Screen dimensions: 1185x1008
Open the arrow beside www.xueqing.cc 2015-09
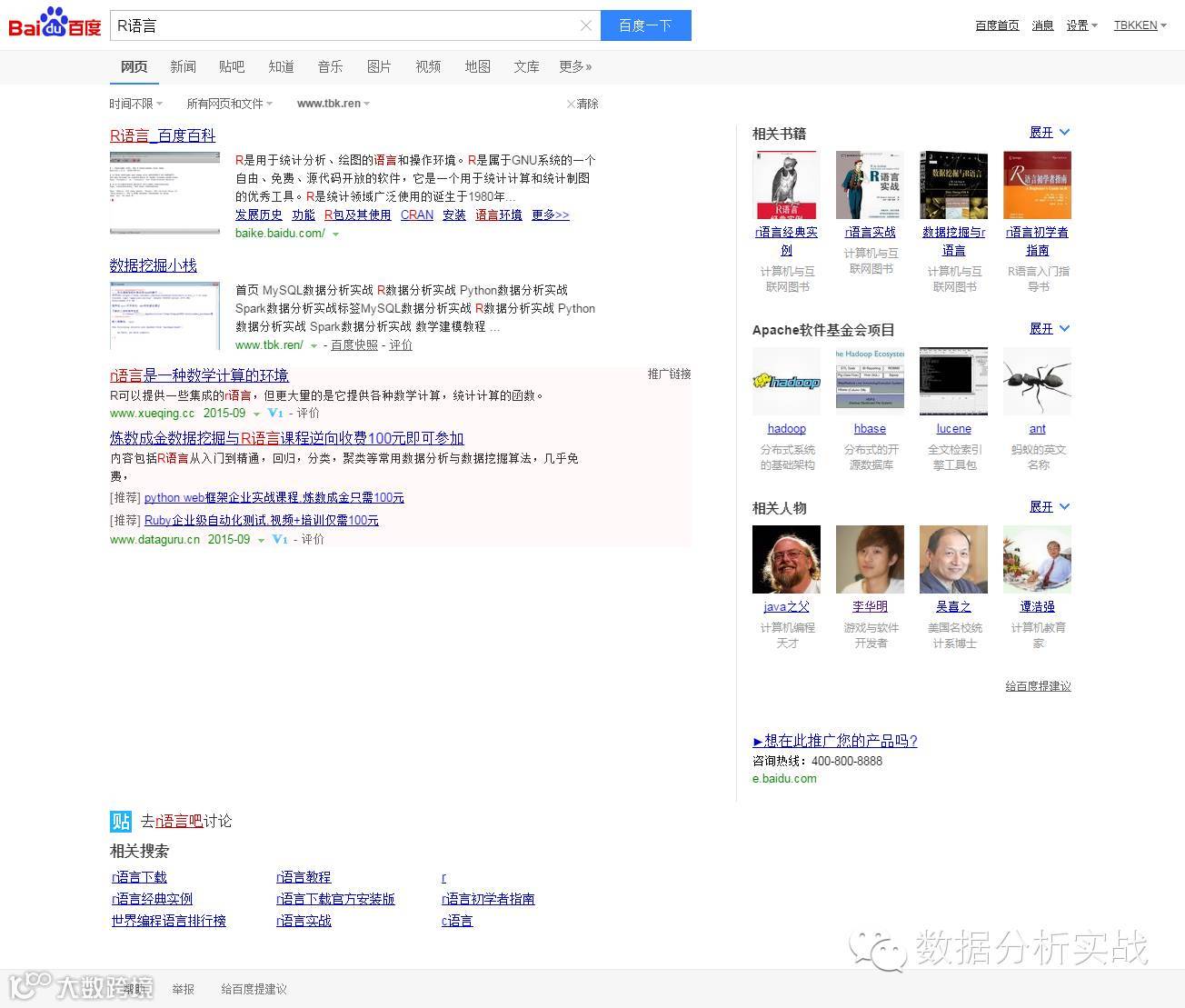(x=256, y=414)
